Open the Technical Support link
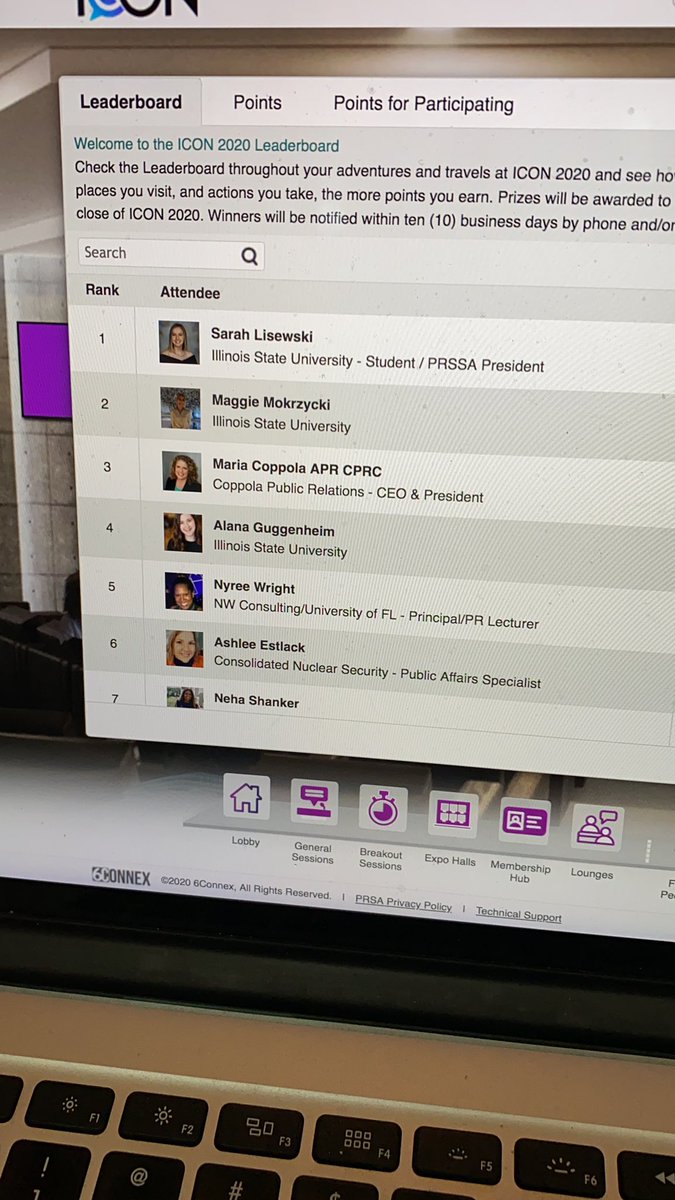Screen dimensions: 675x1200 point(518,913)
